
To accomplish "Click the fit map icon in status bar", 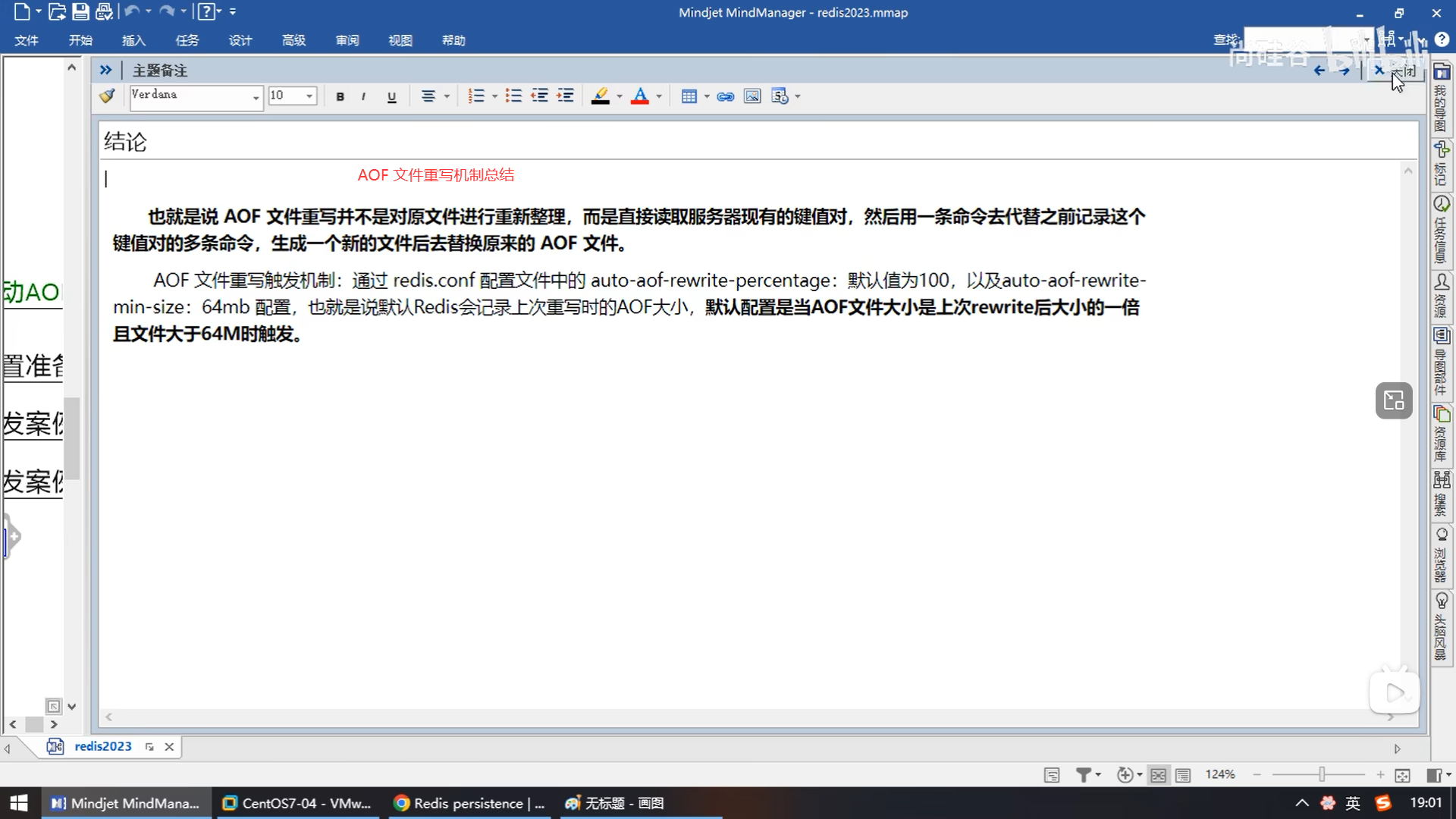I will (x=1402, y=774).
